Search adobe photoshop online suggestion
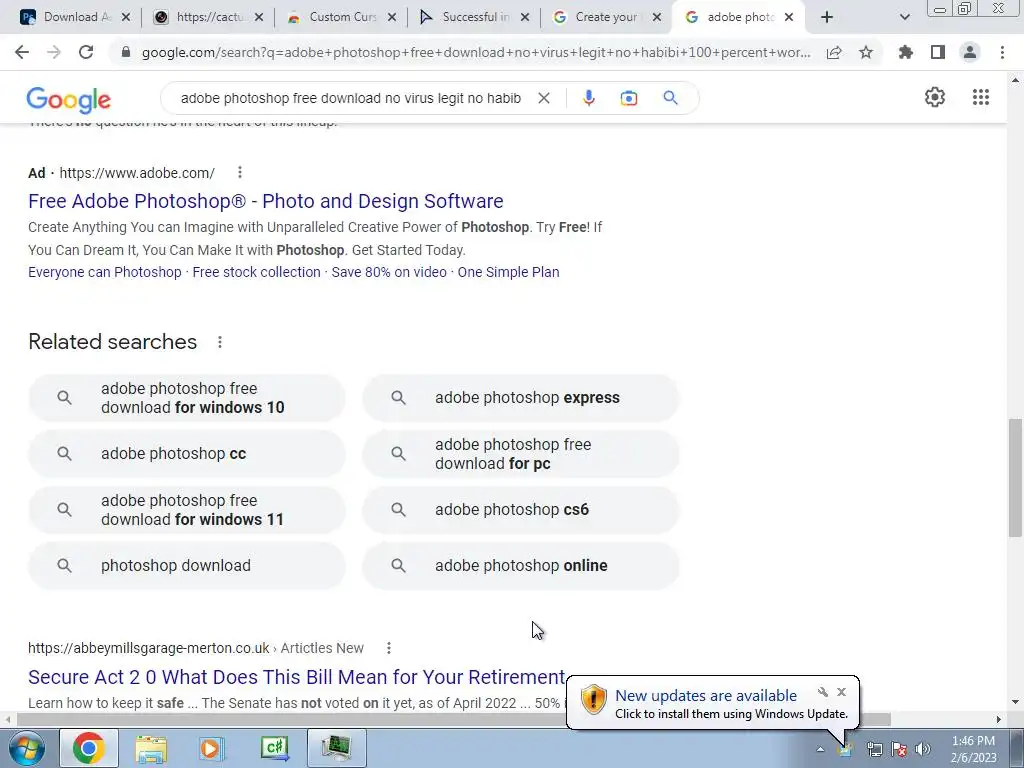 tap(521, 566)
